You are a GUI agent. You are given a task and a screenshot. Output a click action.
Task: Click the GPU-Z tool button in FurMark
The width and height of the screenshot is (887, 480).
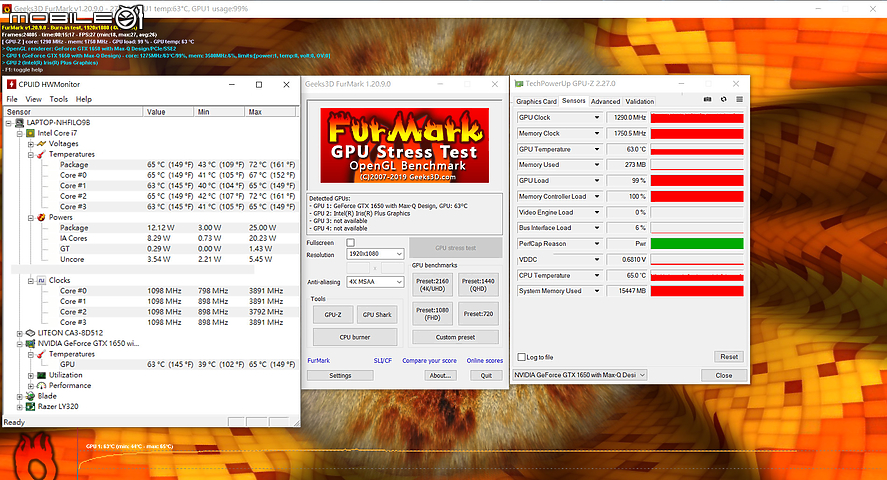tap(333, 315)
